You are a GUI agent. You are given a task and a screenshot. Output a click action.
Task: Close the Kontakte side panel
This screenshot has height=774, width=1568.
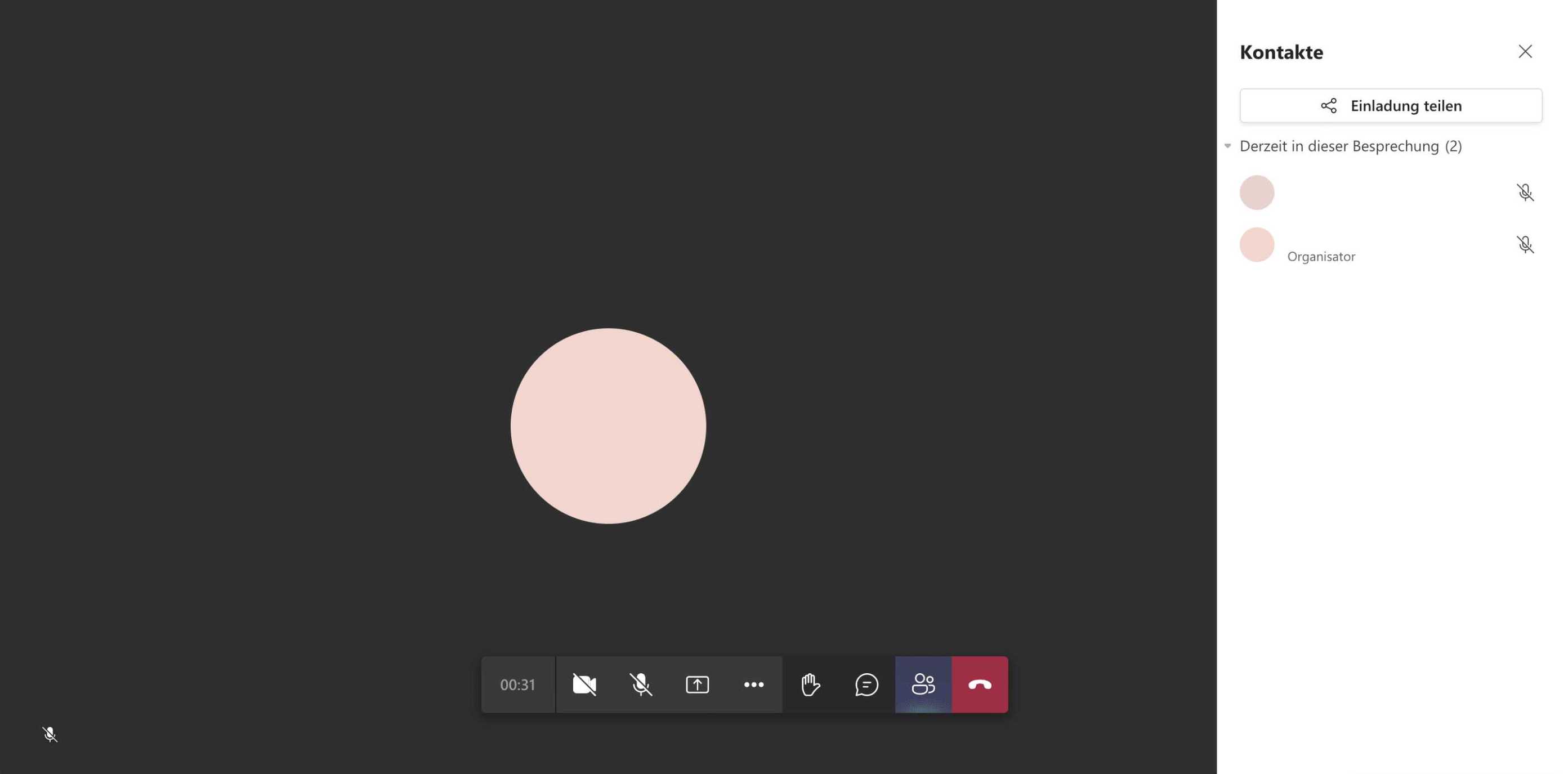click(1525, 52)
